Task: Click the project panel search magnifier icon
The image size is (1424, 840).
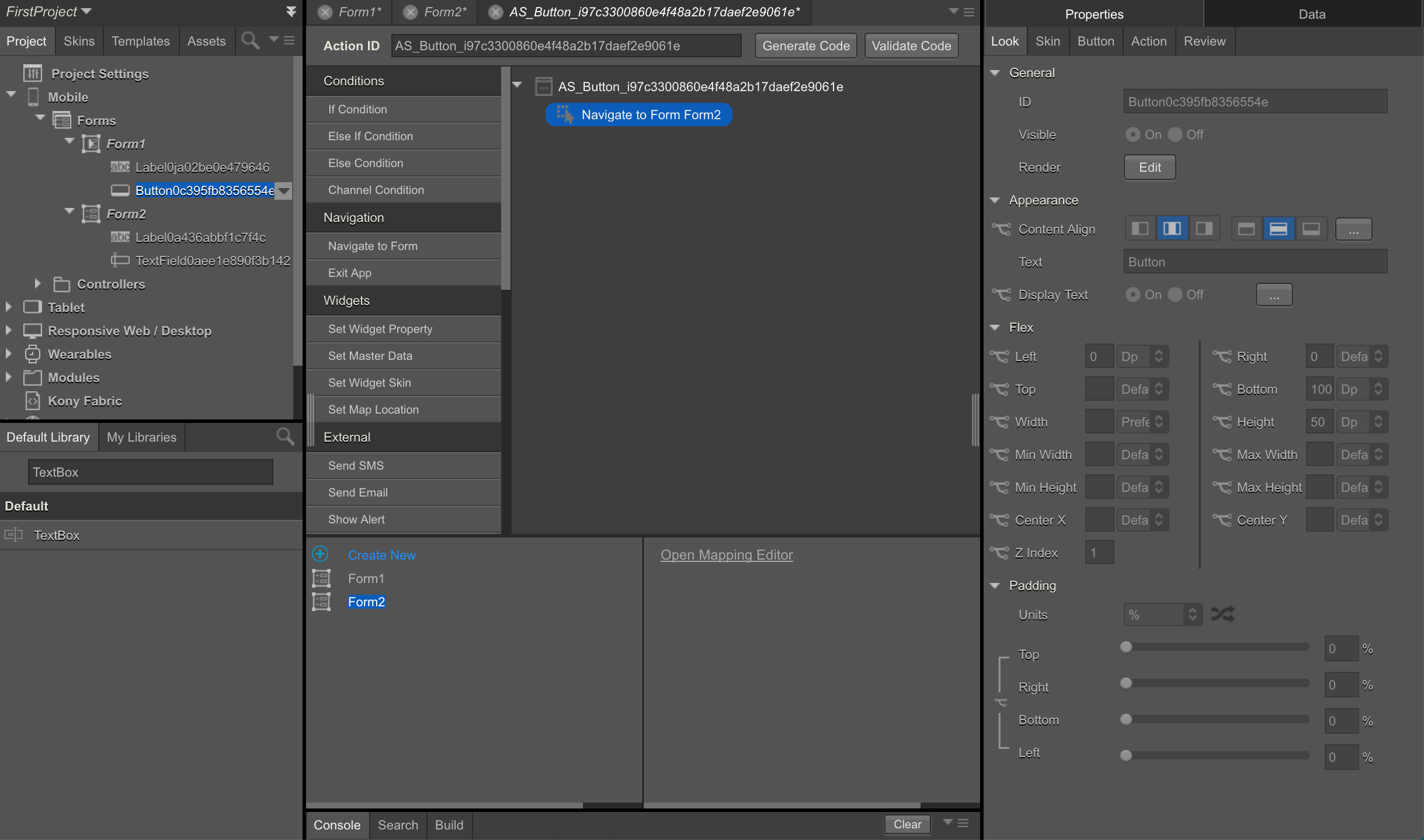Action: click(x=250, y=41)
